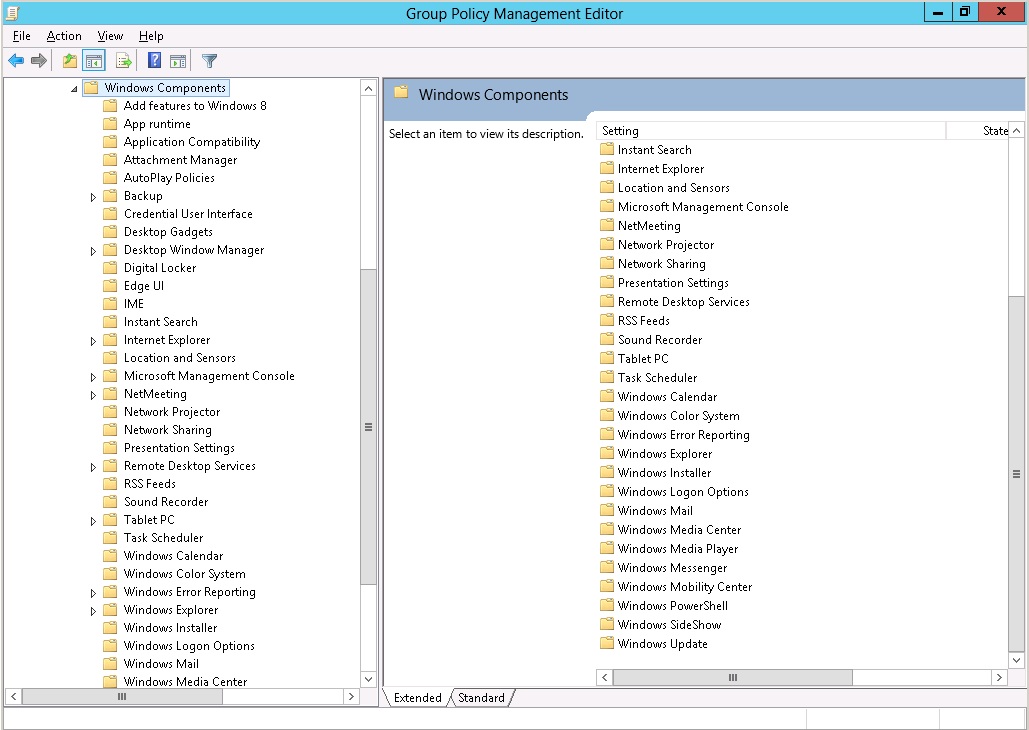Click the Export List toolbar icon

(x=122, y=60)
